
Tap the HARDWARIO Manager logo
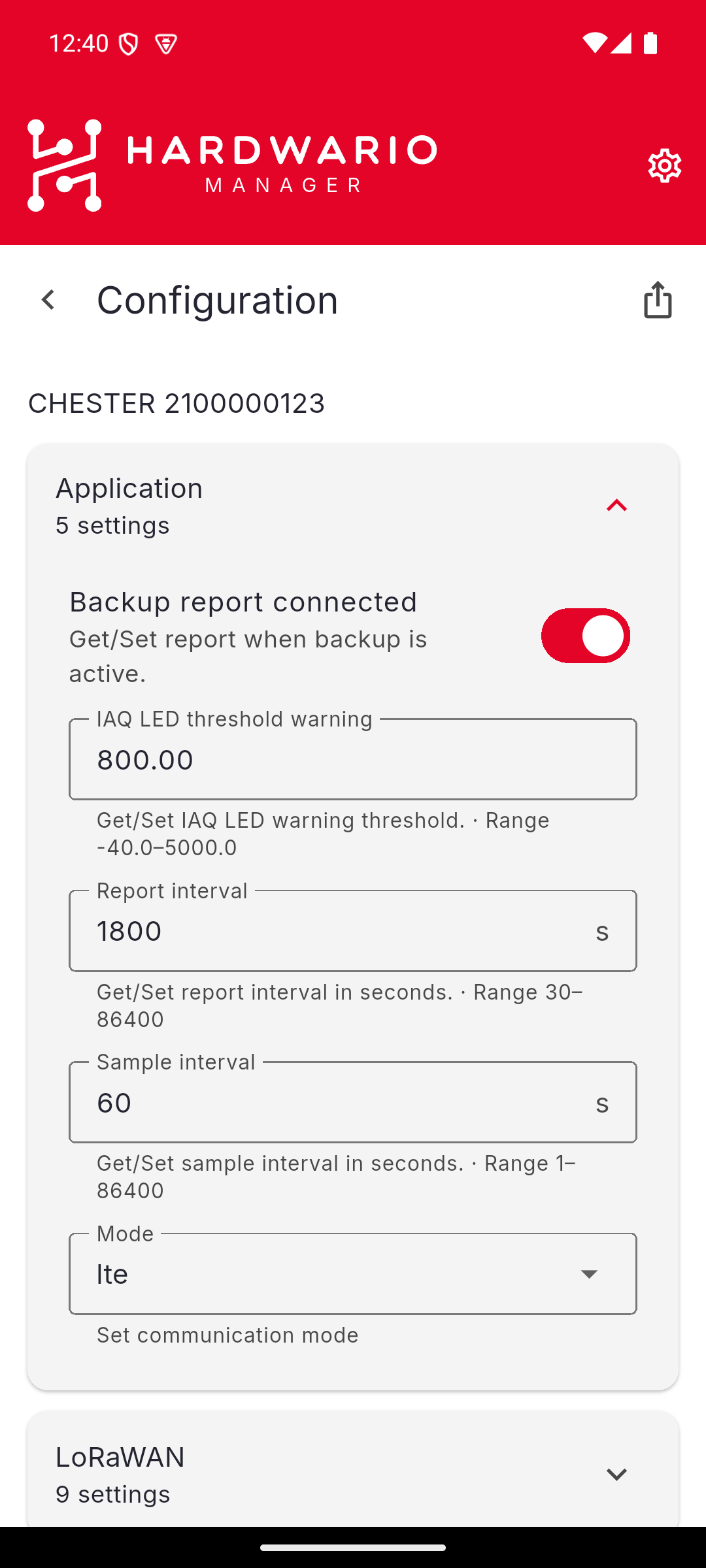click(232, 165)
